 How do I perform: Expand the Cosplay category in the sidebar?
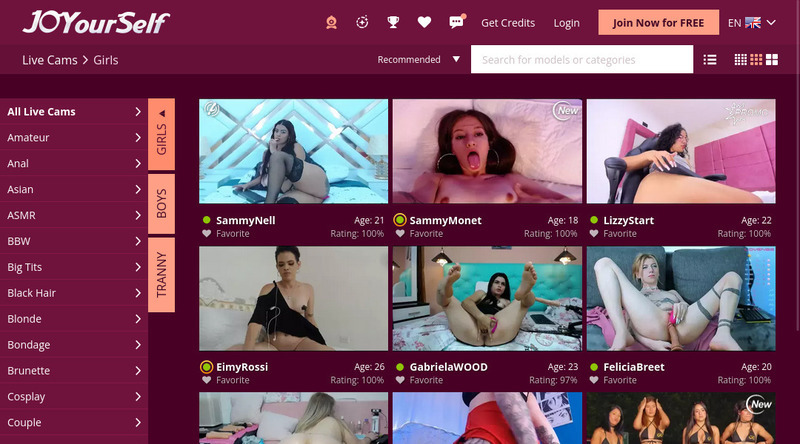[73, 397]
